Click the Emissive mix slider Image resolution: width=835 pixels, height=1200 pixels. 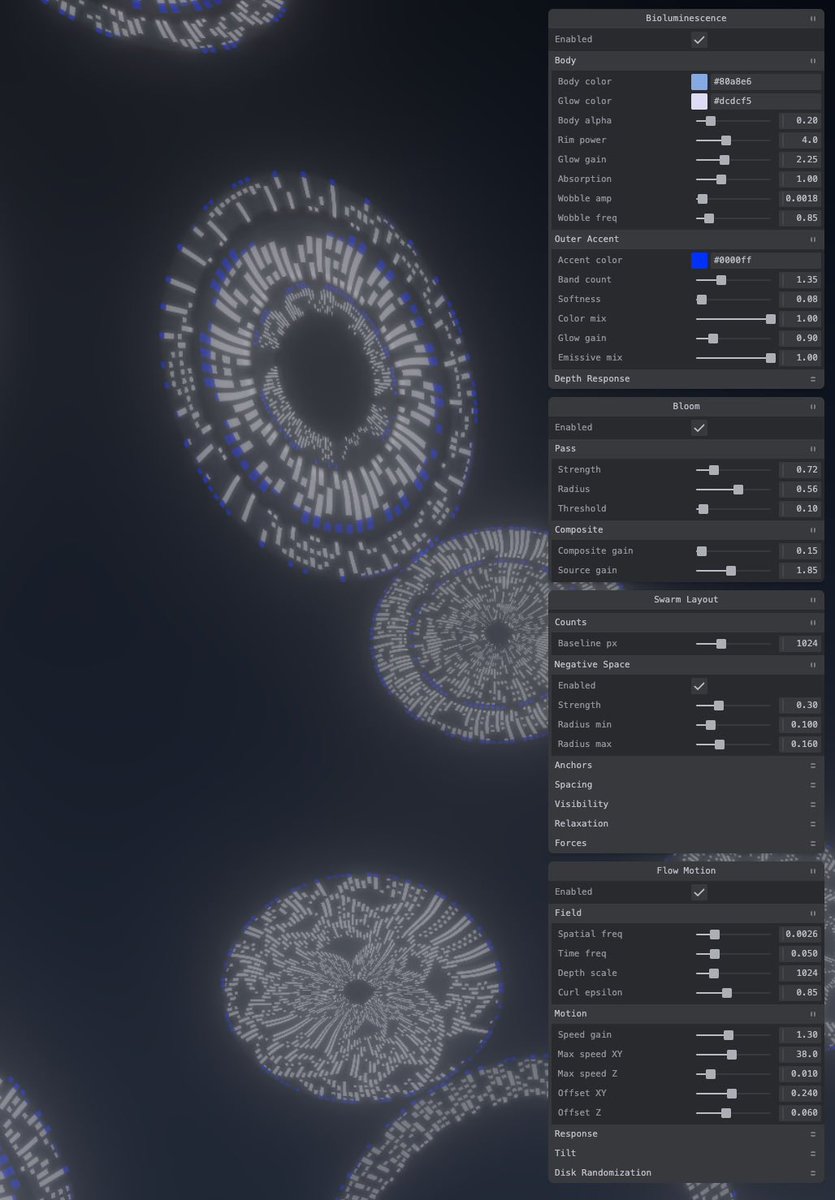click(733, 358)
